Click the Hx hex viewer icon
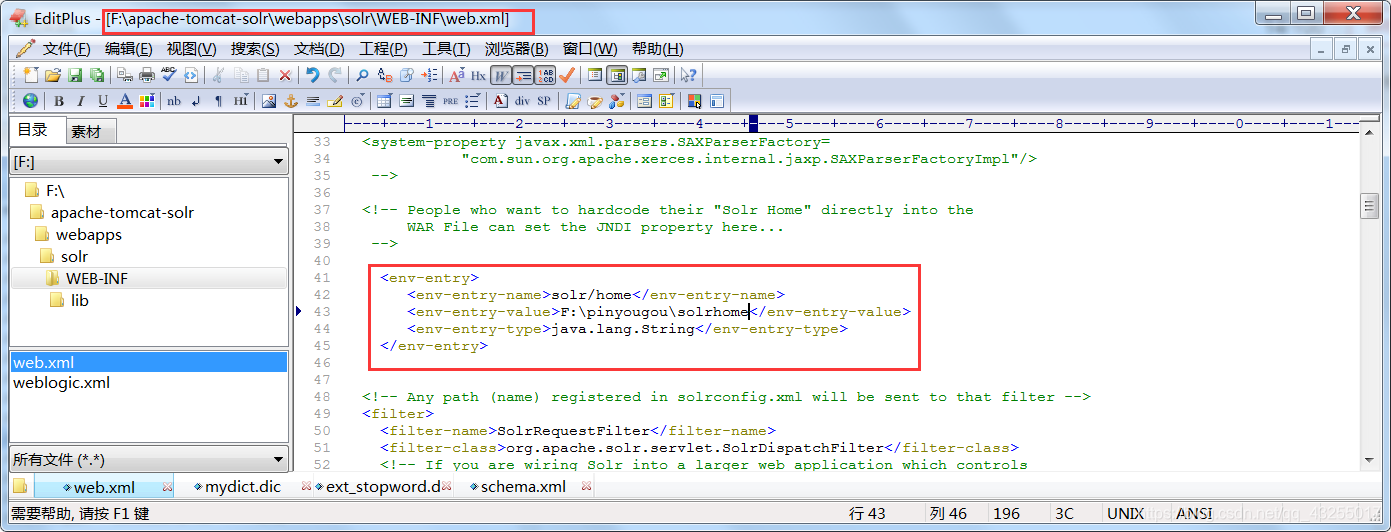Screen dimensions: 1391x532 pos(478,75)
